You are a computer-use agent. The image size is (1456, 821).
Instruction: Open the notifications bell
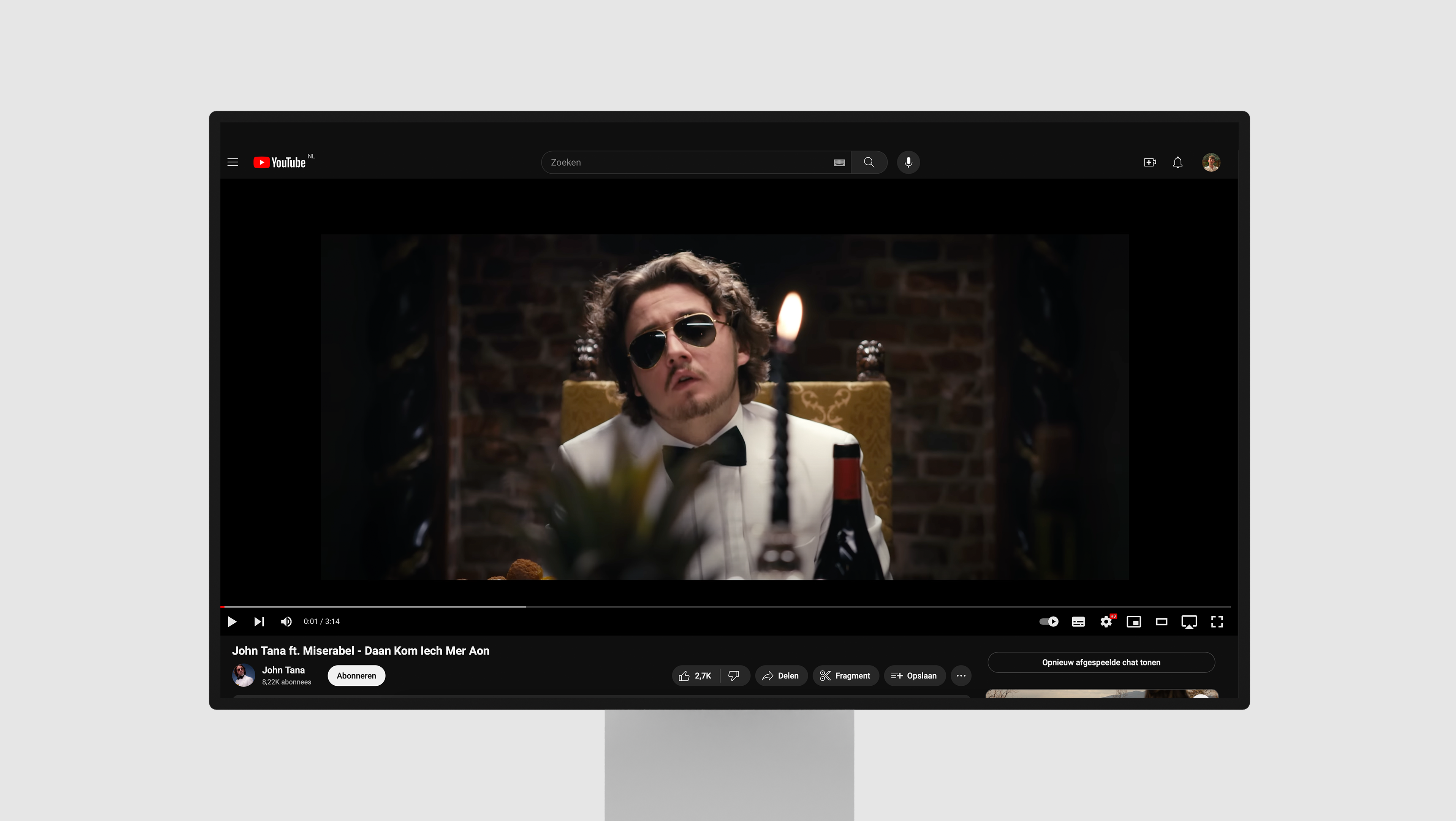pos(1177,162)
